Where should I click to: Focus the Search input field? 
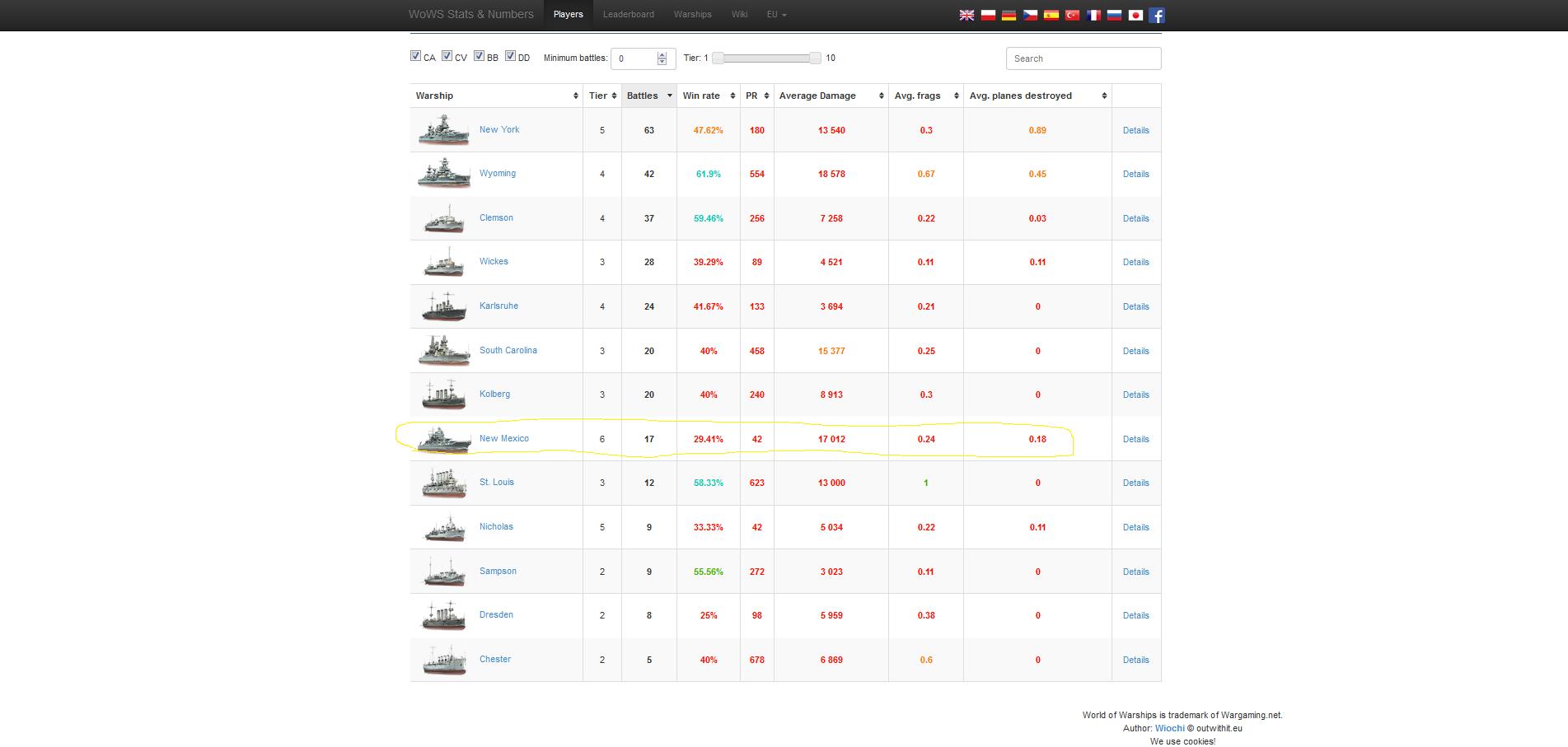point(1084,58)
